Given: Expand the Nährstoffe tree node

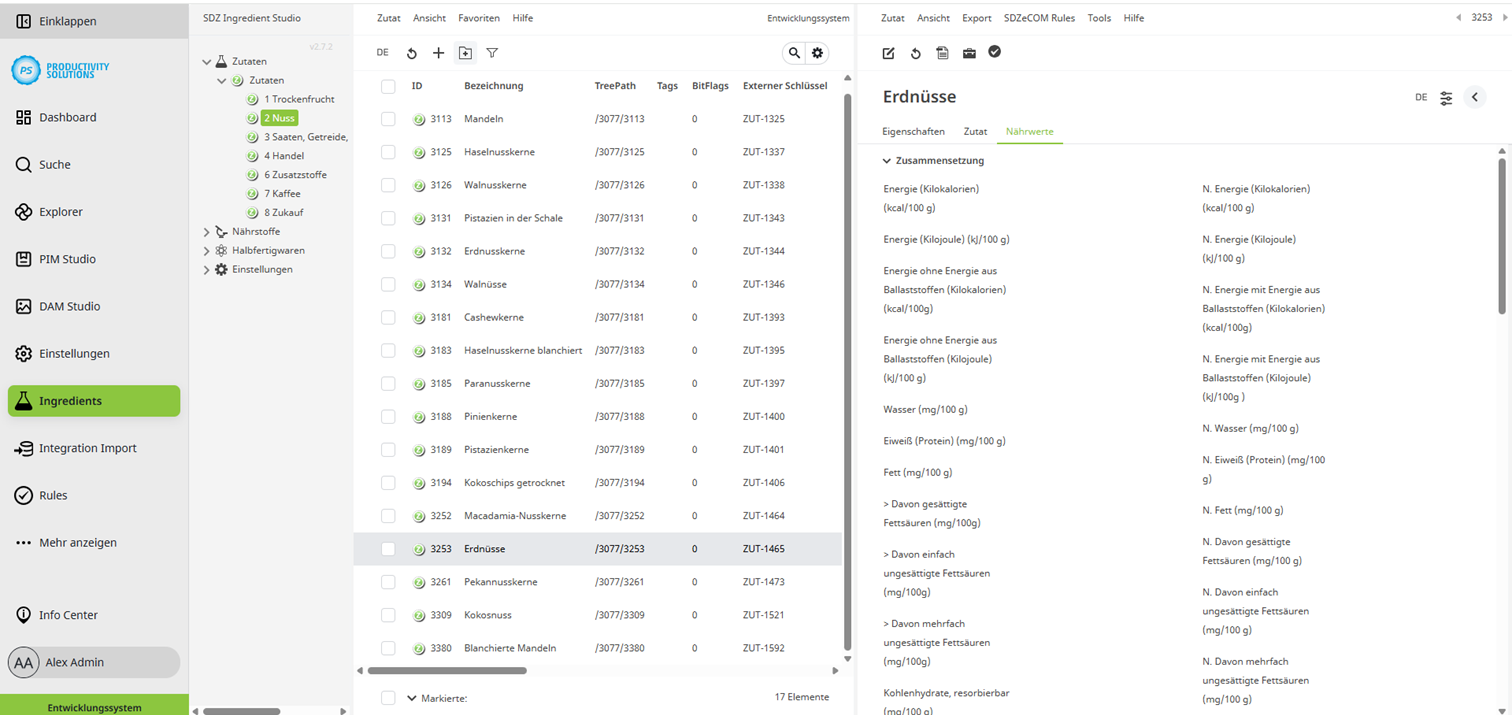Looking at the screenshot, I should click(205, 231).
